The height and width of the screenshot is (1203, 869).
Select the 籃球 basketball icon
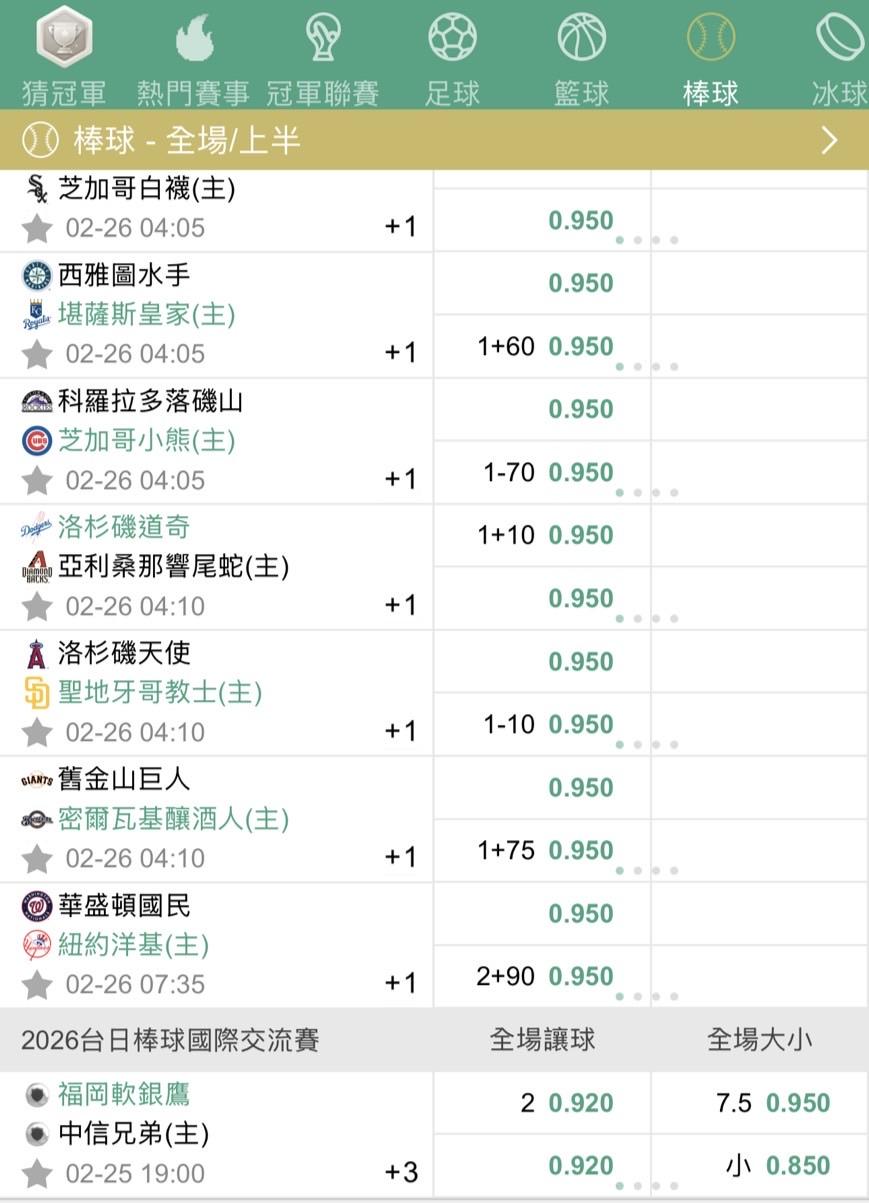pyautogui.click(x=581, y=38)
